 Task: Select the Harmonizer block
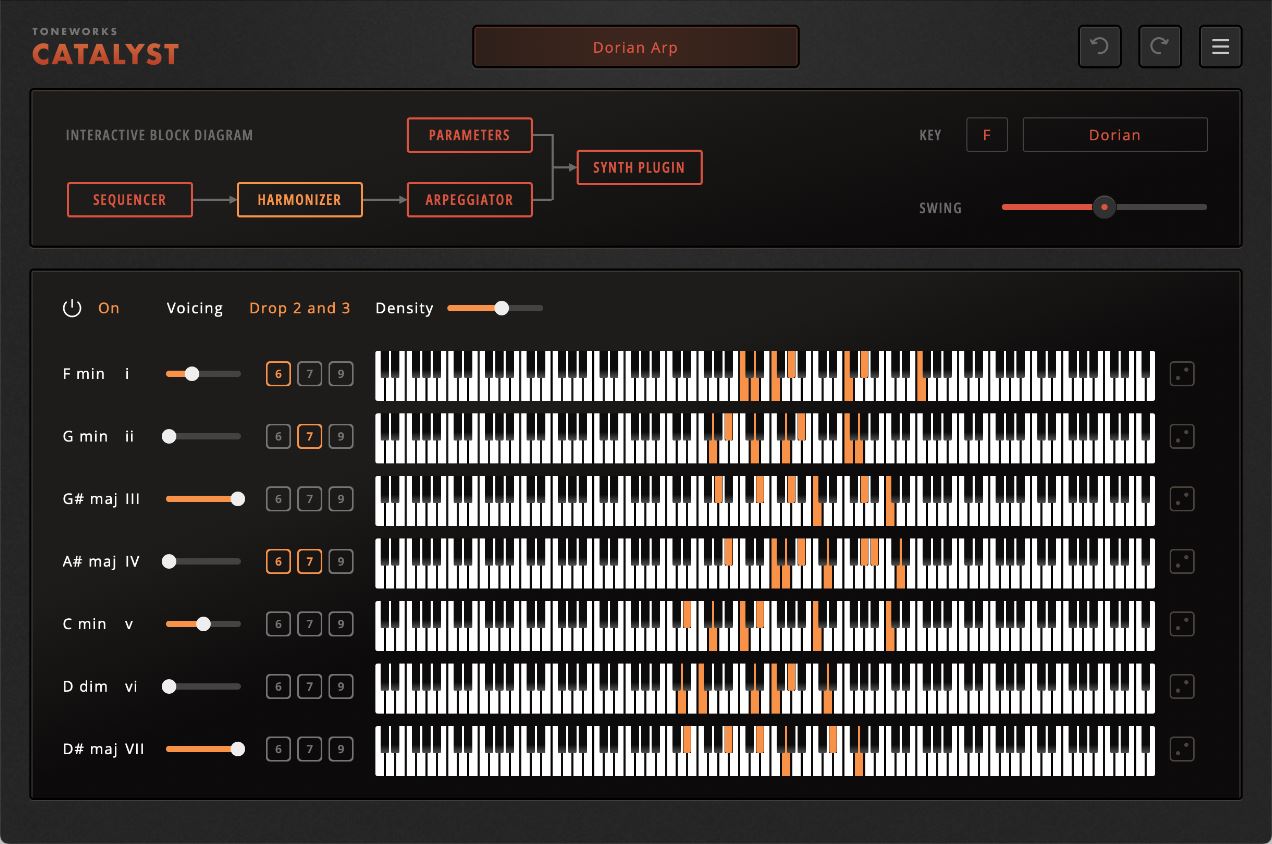(300, 199)
